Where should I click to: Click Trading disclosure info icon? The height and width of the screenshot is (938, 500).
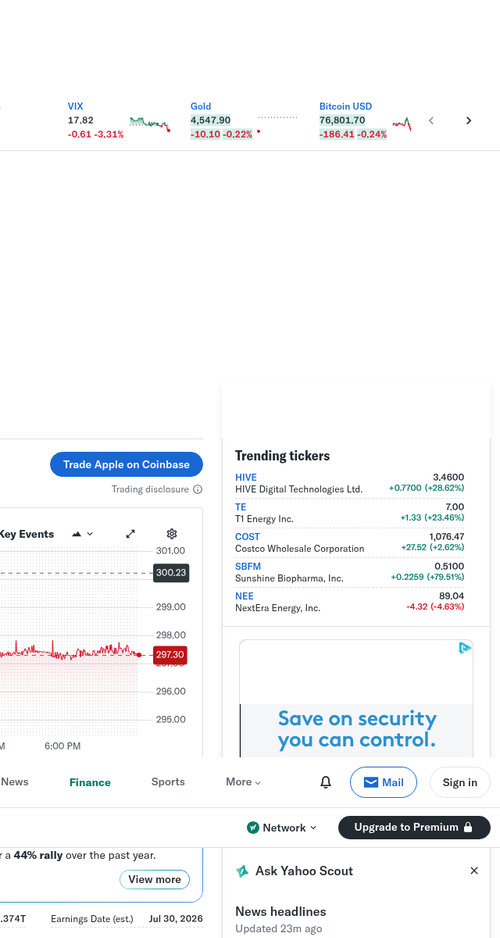click(198, 489)
